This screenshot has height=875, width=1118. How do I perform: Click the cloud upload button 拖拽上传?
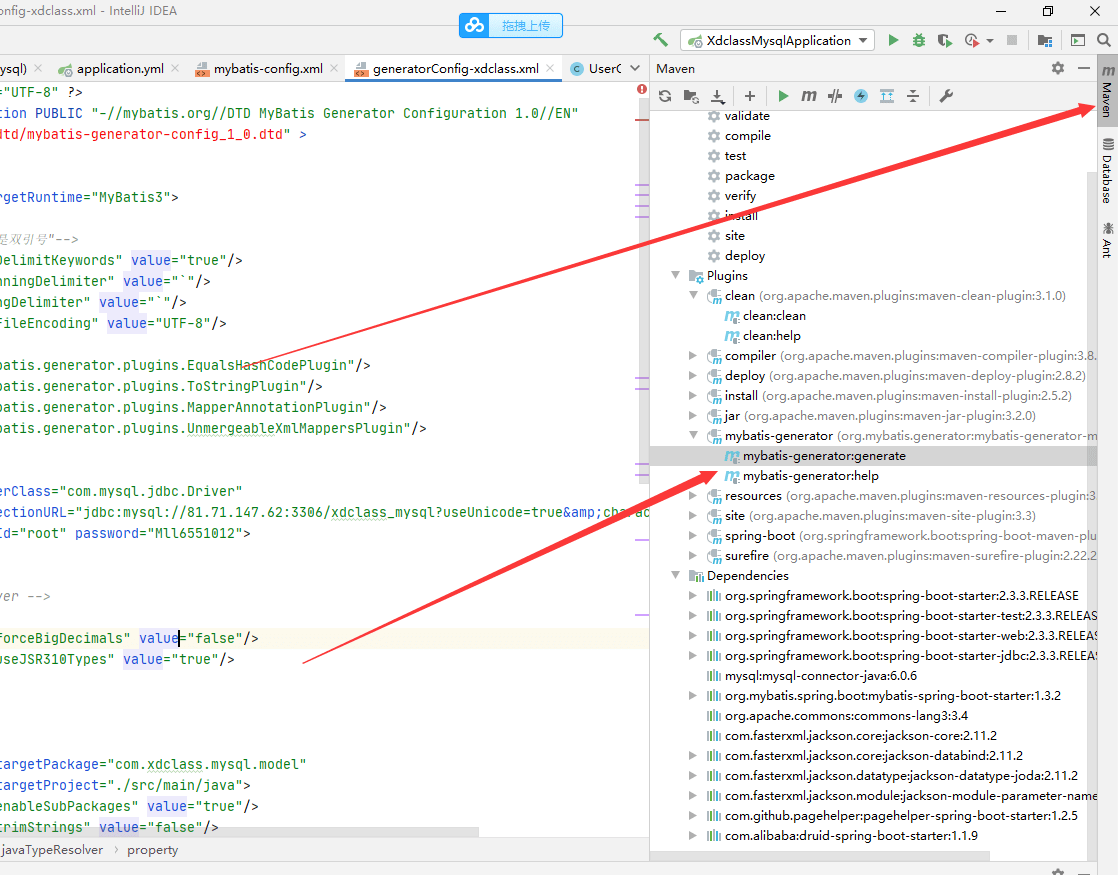coord(511,26)
